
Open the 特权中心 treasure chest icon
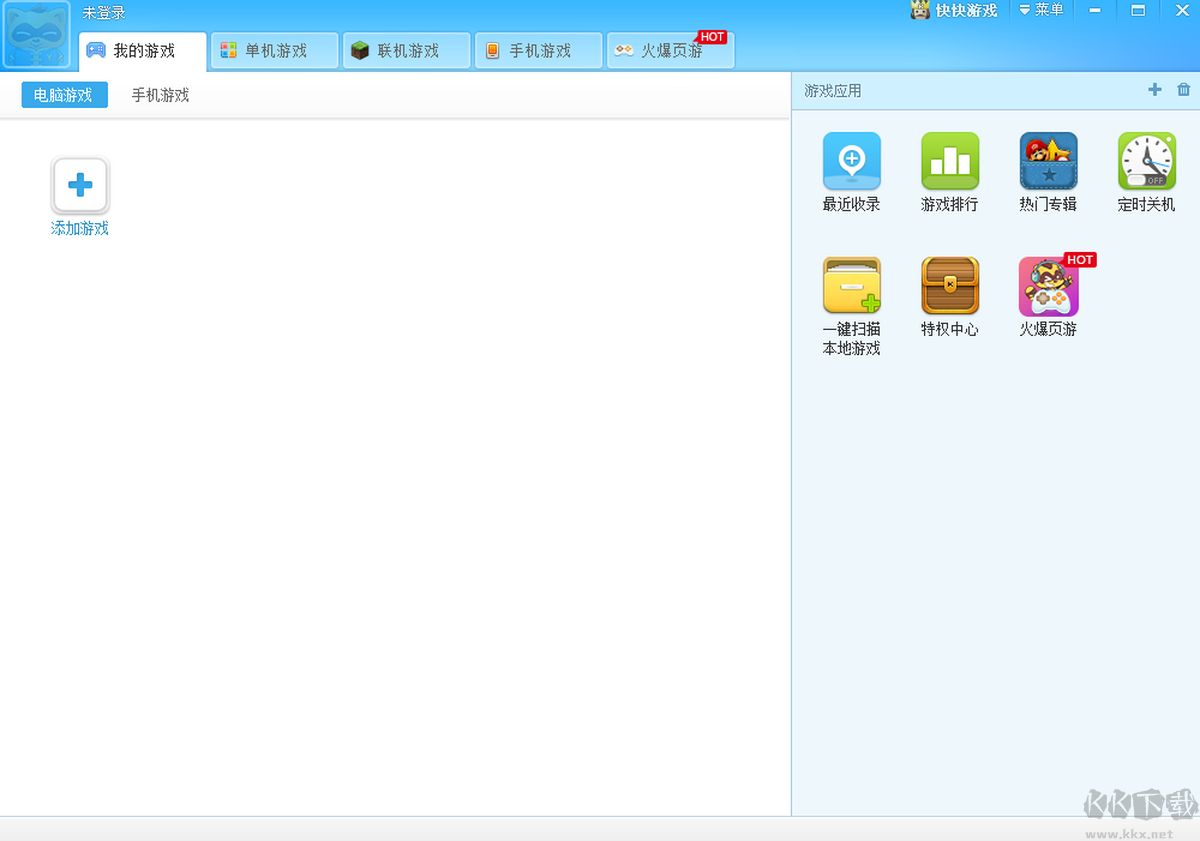point(950,286)
